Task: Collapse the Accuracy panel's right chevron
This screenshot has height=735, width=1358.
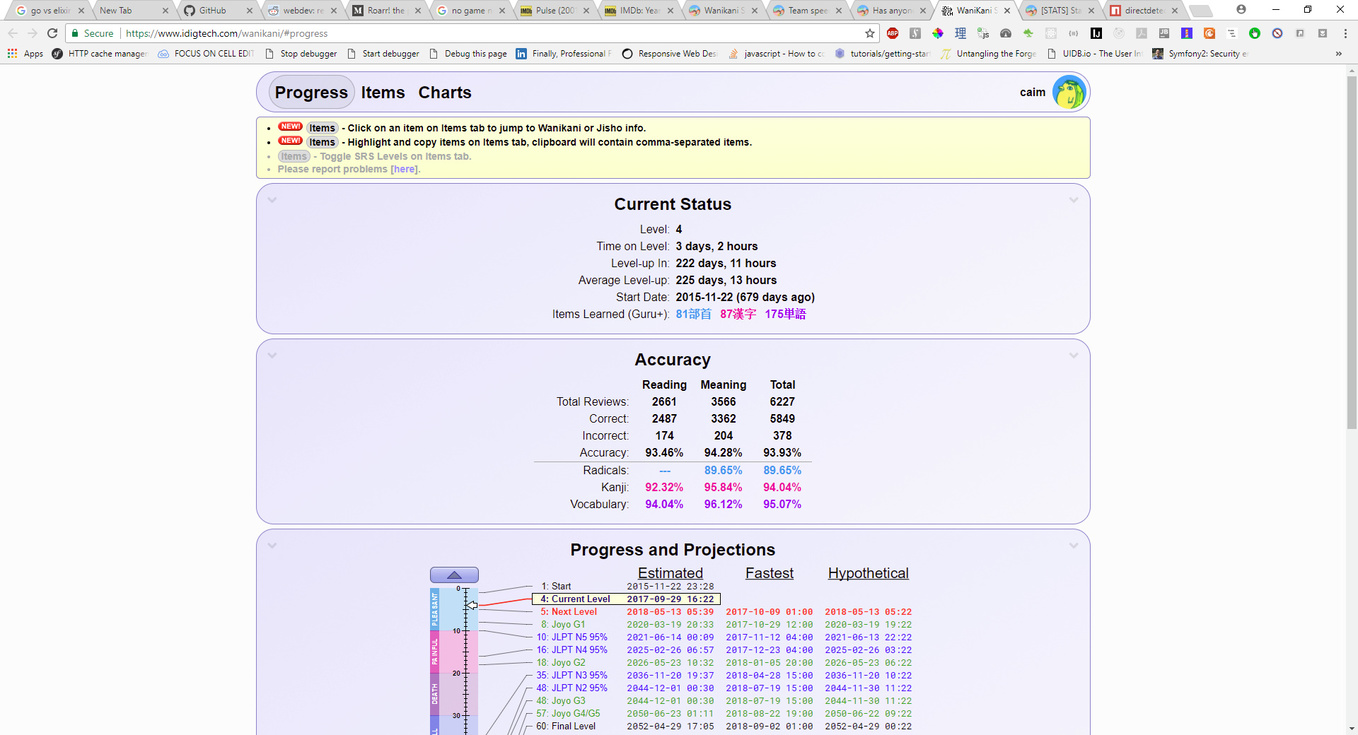Action: click(x=1073, y=356)
